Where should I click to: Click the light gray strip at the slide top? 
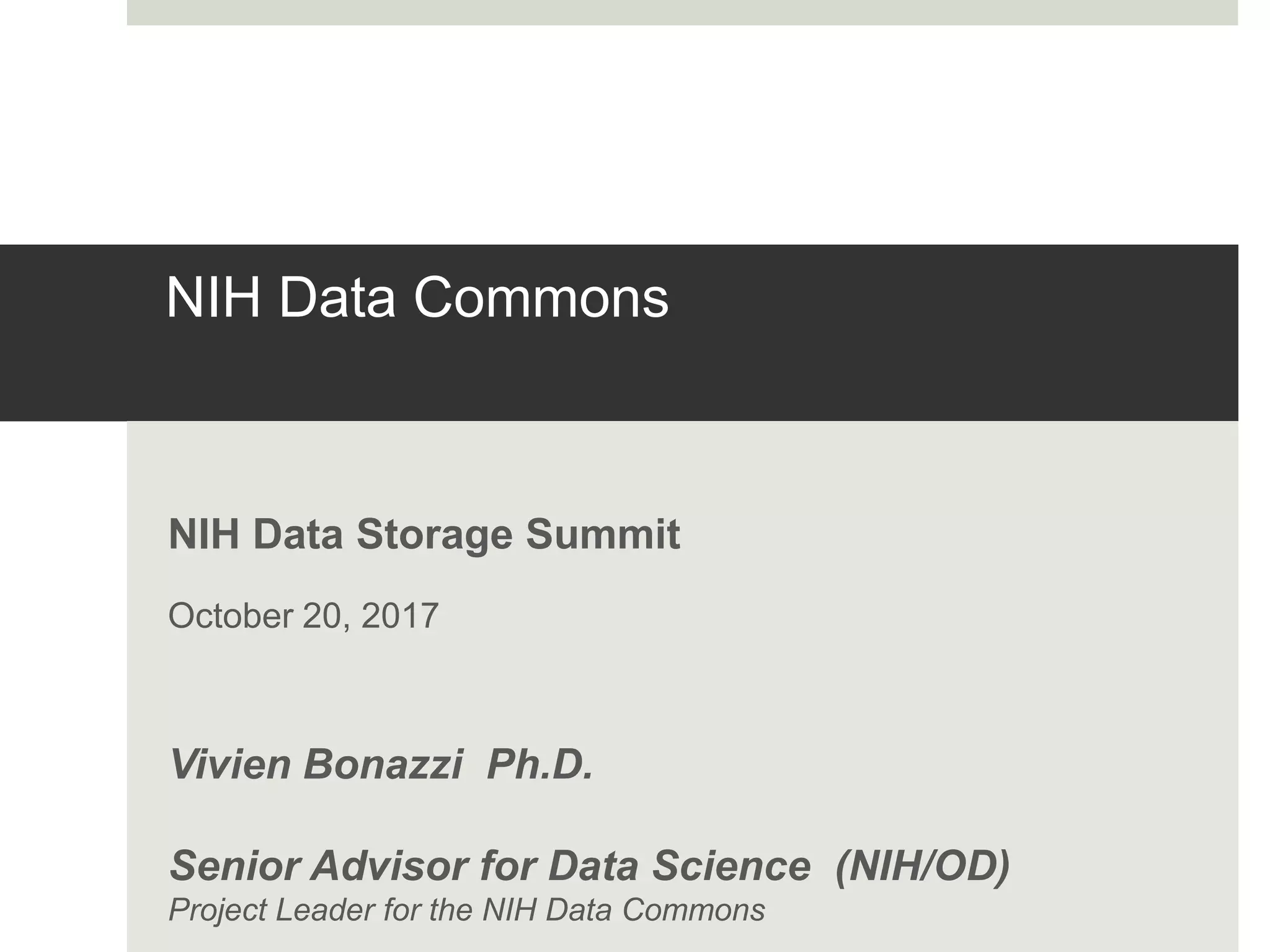(x=682, y=12)
